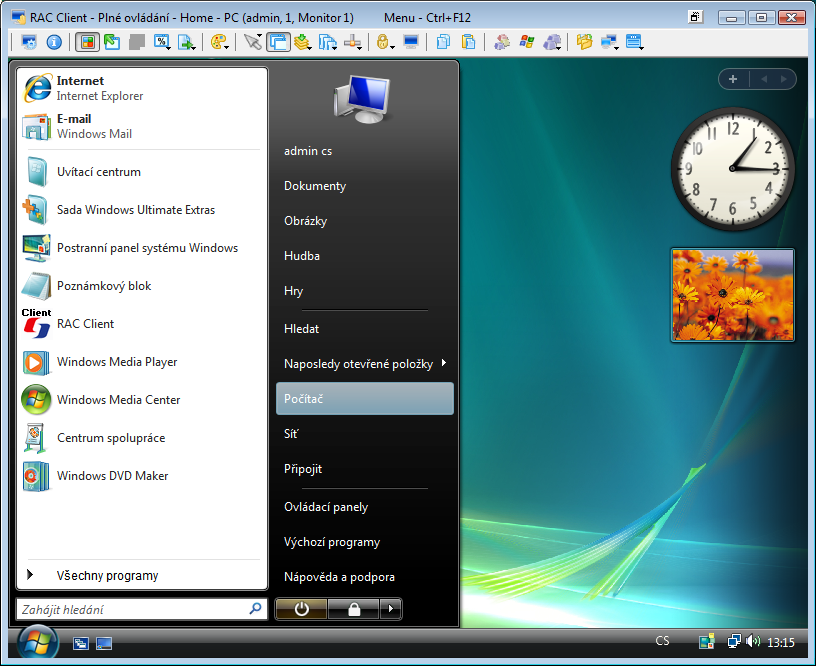Open Ovládací panely

click(364, 507)
